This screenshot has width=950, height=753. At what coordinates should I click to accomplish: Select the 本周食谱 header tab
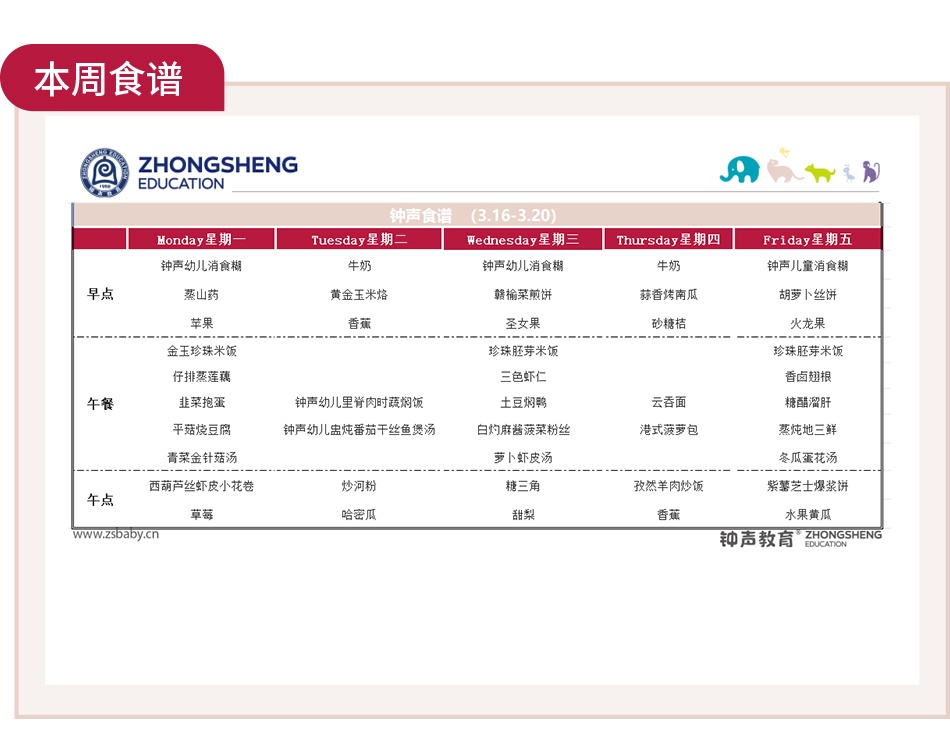110,79
